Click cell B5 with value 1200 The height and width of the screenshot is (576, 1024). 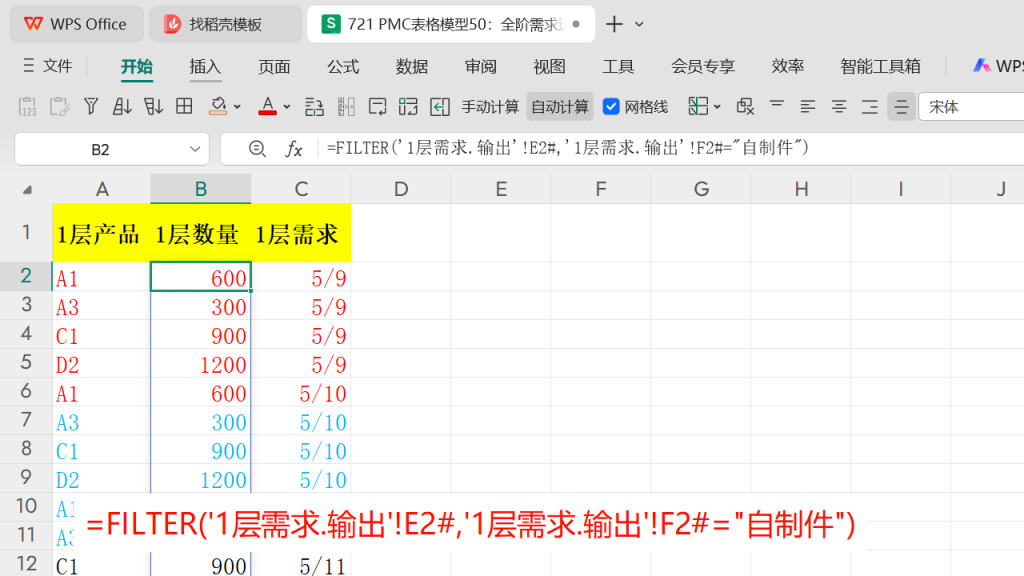pos(200,364)
